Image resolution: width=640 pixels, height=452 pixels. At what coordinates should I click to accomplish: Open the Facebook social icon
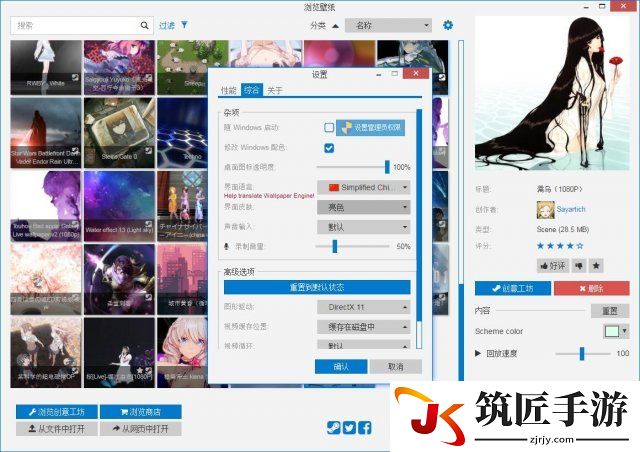coord(365,428)
